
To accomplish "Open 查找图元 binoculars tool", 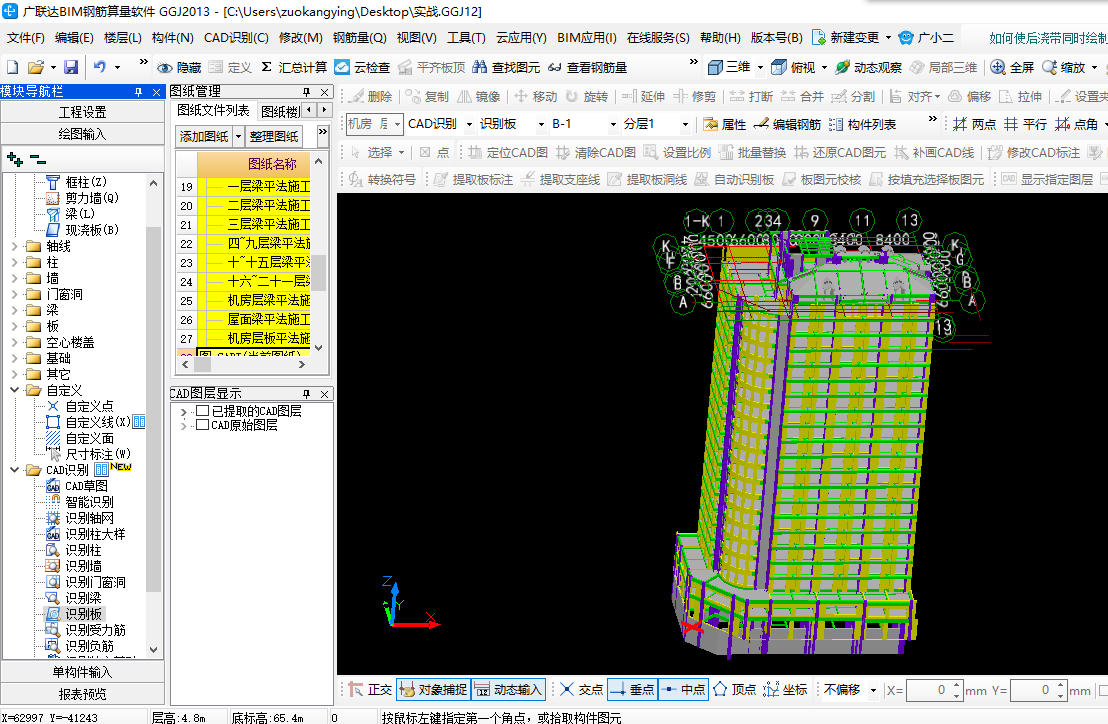I will coord(506,67).
